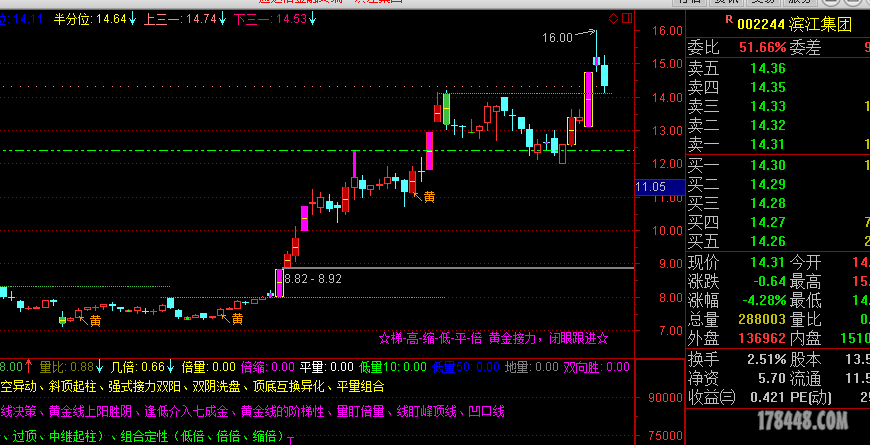This screenshot has width=870, height=445.
Task: Click the red diamond icon above the chart
Action: (x=613, y=19)
